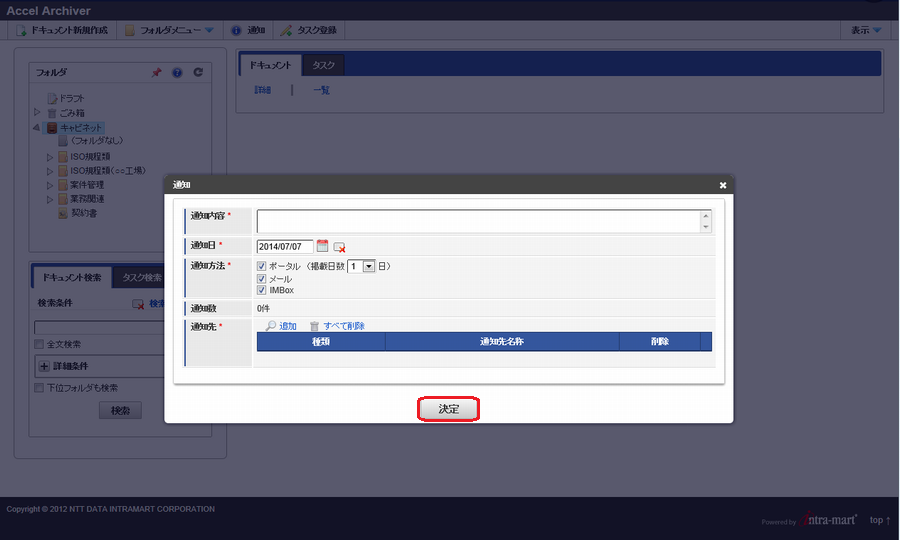Click the 通知先名称 column header

click(502, 341)
